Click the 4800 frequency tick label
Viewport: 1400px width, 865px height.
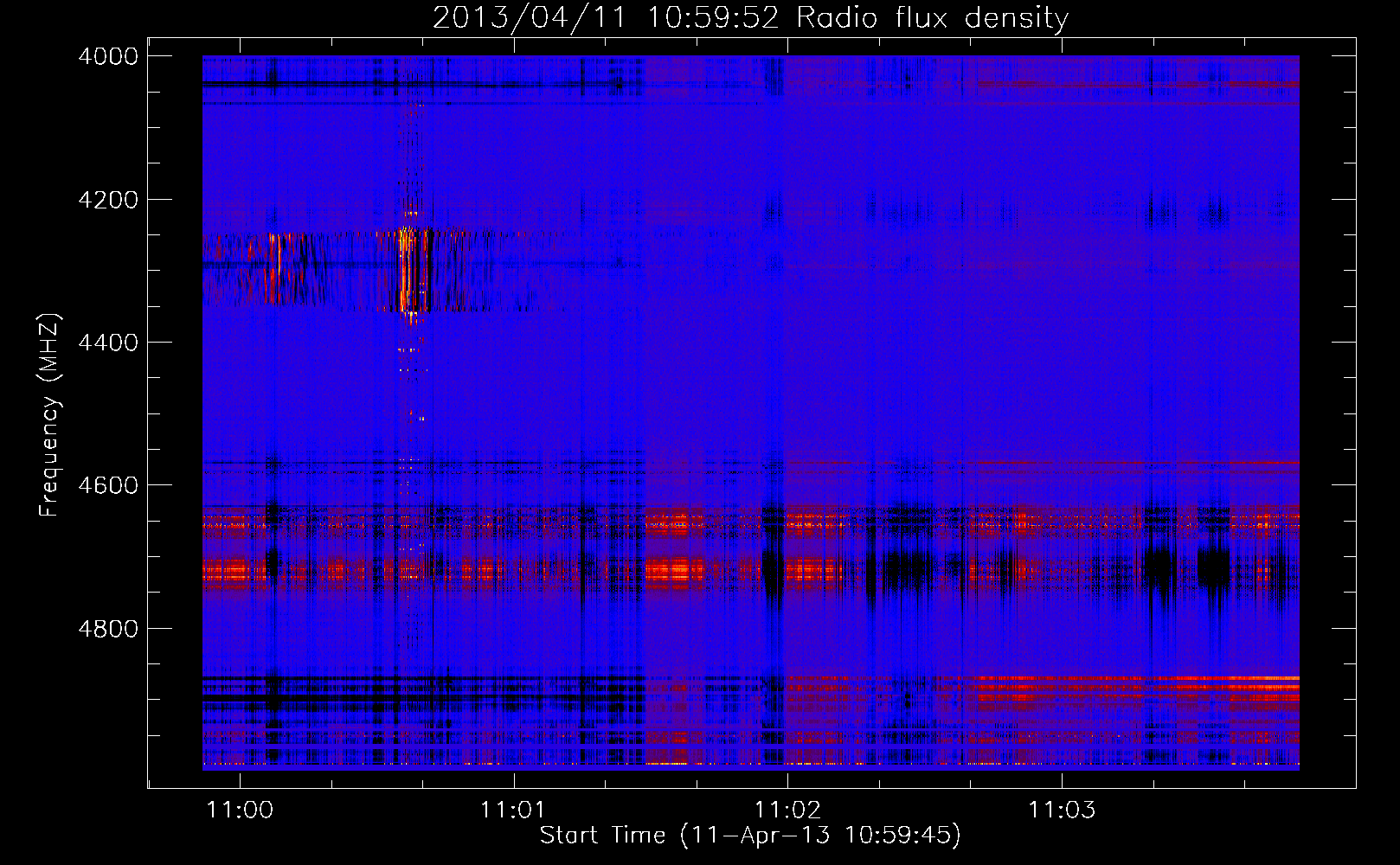pos(108,628)
